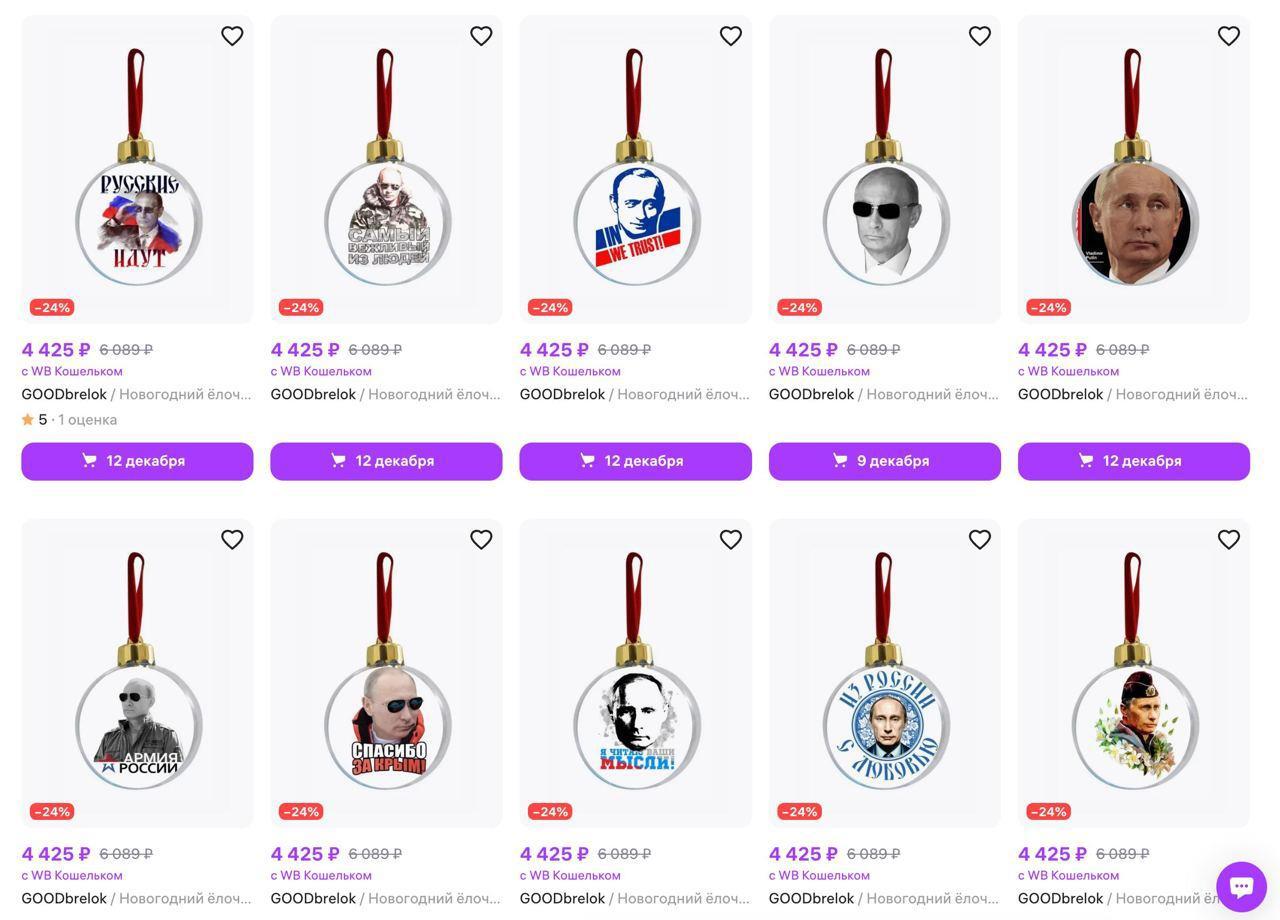Open GOODbrelok link under "Армия России" ornament

click(x=64, y=898)
